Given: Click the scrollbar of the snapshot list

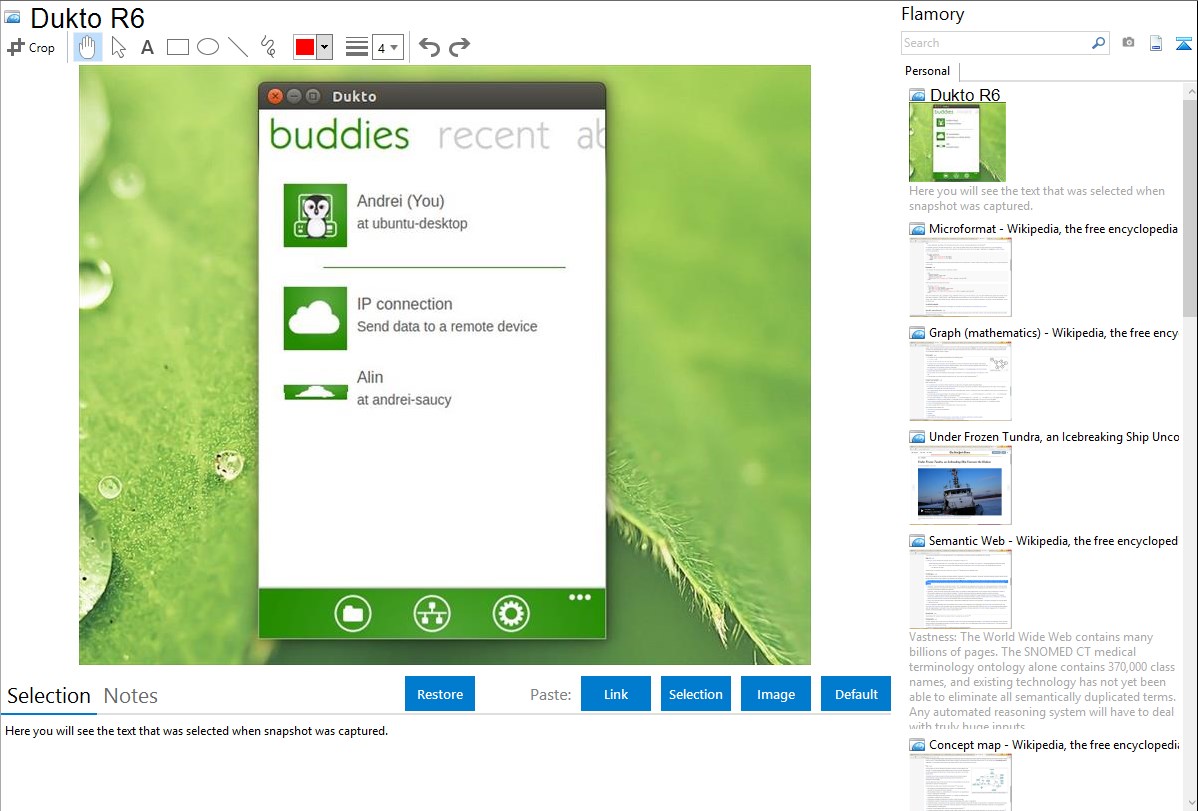Looking at the screenshot, I should pyautogui.click(x=1190, y=206).
